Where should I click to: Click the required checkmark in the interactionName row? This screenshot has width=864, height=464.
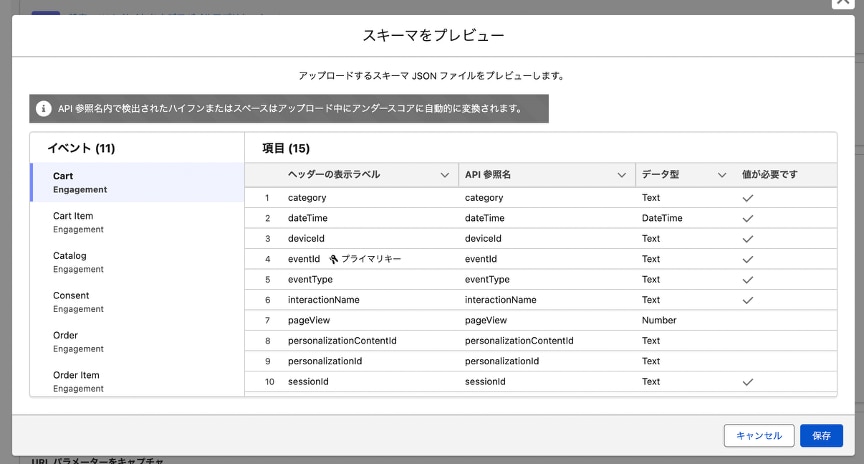(x=747, y=300)
